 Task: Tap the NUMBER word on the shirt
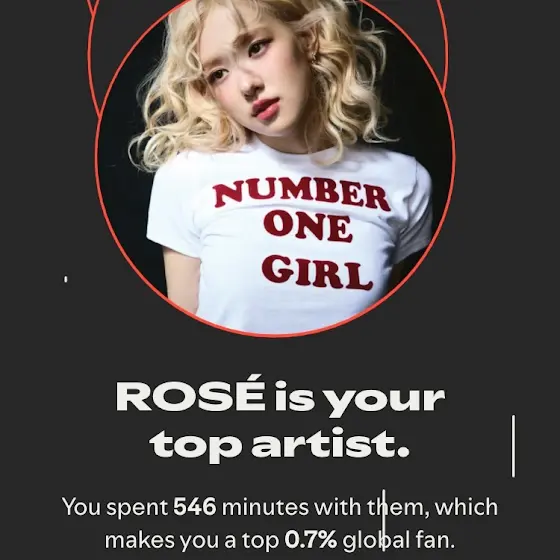coord(302,194)
